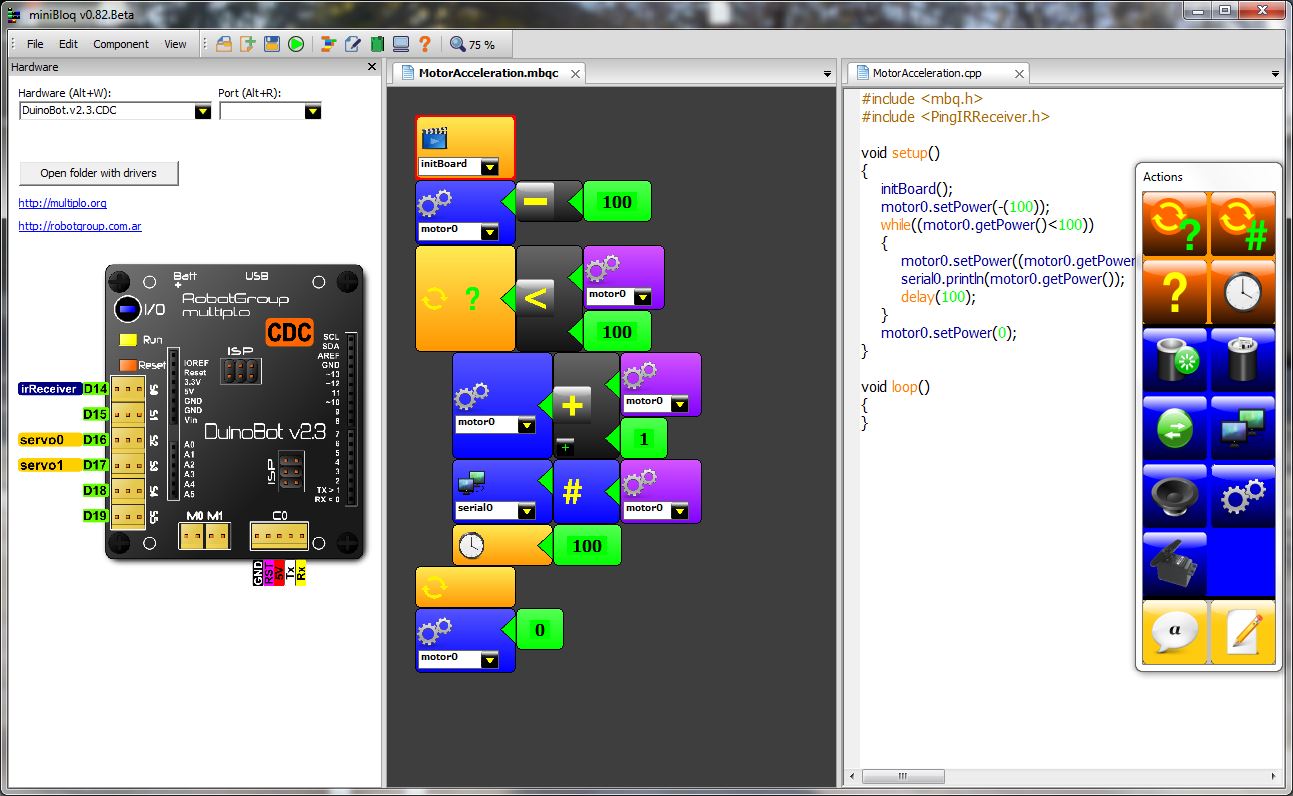Open the initBoard block dropdown

coord(490,167)
